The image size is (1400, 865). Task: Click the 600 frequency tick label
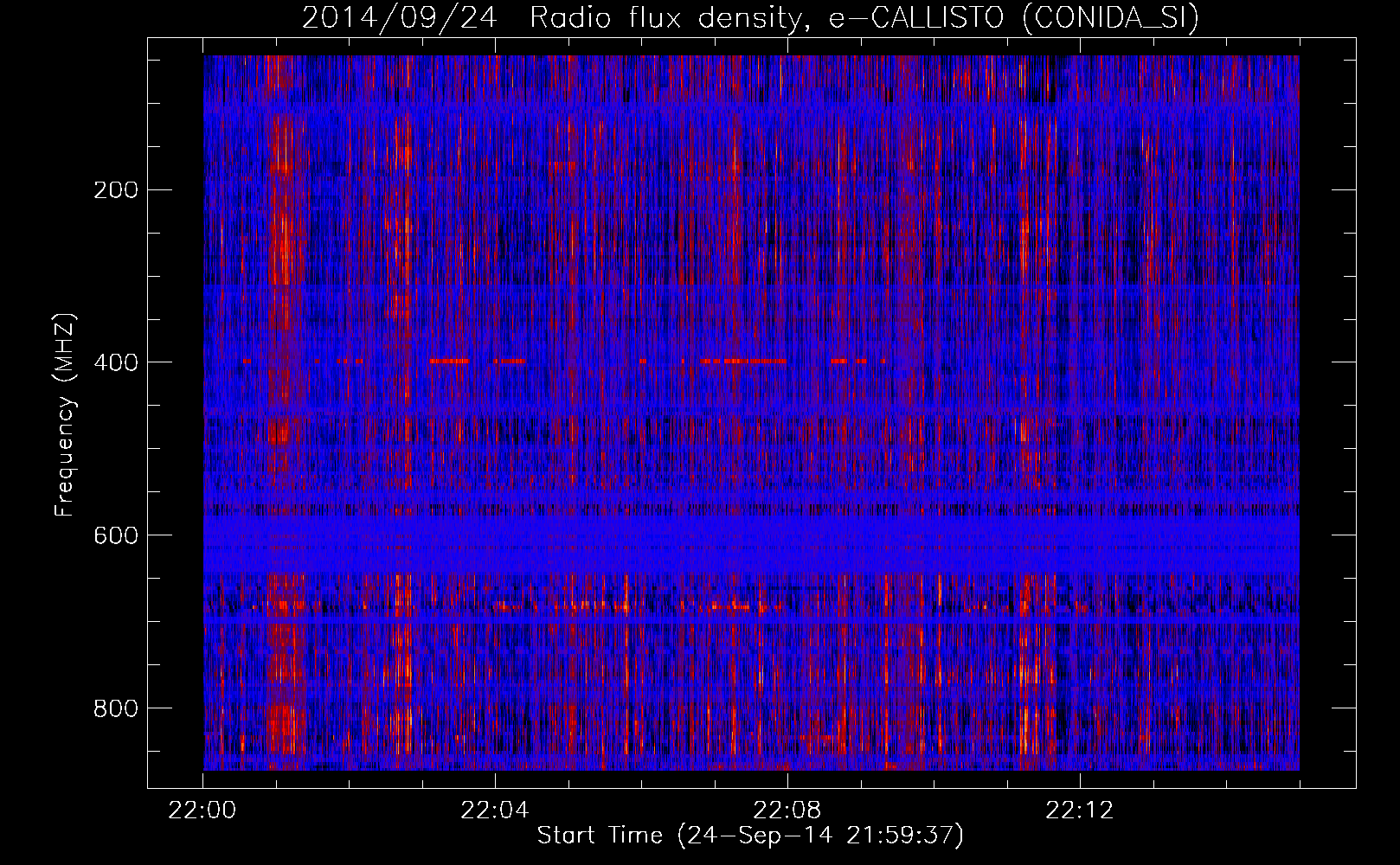[x=115, y=535]
